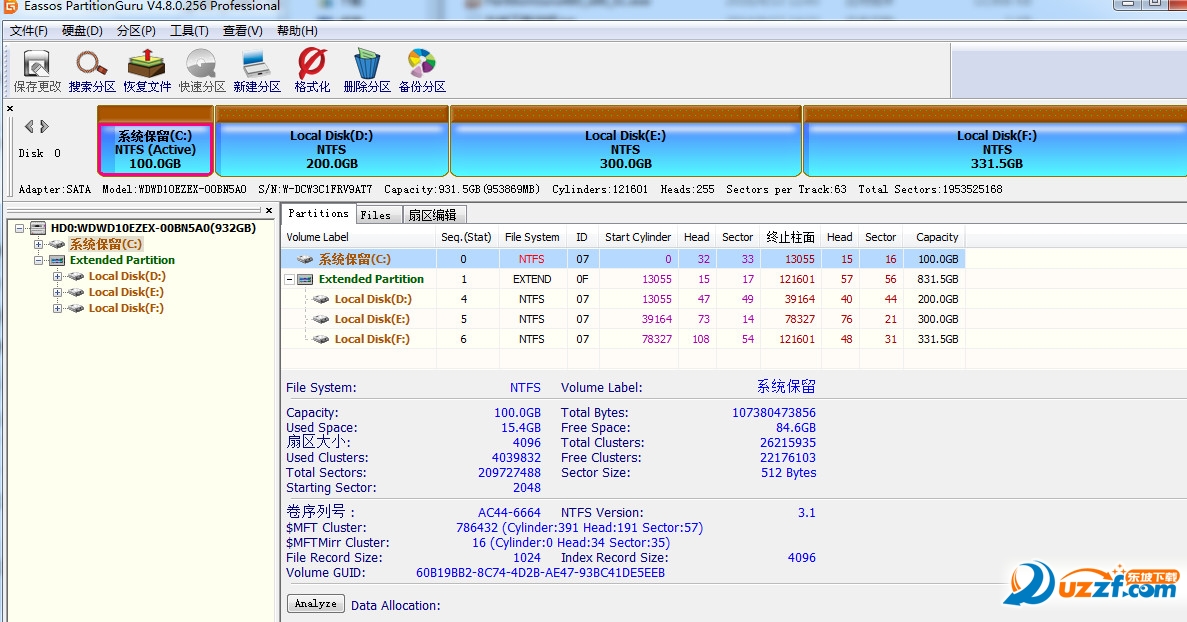Open the 备份分区 backup partition tool
Viewport: 1187px width, 622px height.
point(422,64)
